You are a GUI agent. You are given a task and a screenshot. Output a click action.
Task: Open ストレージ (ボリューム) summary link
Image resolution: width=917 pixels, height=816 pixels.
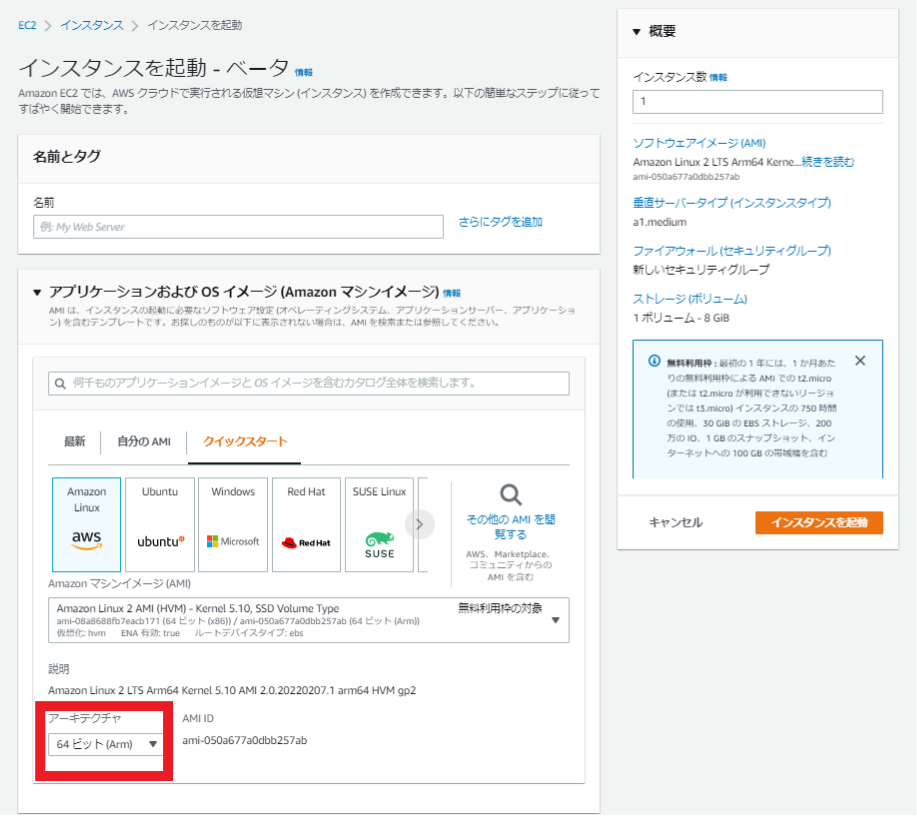coord(690,298)
